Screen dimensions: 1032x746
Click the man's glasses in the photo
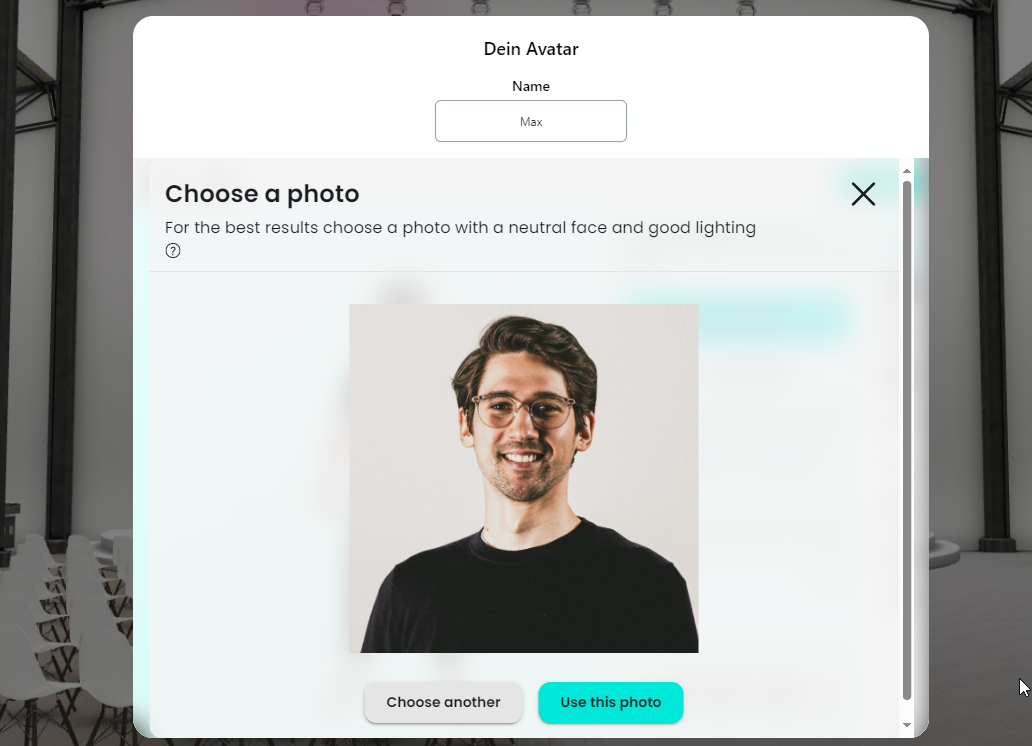522,409
